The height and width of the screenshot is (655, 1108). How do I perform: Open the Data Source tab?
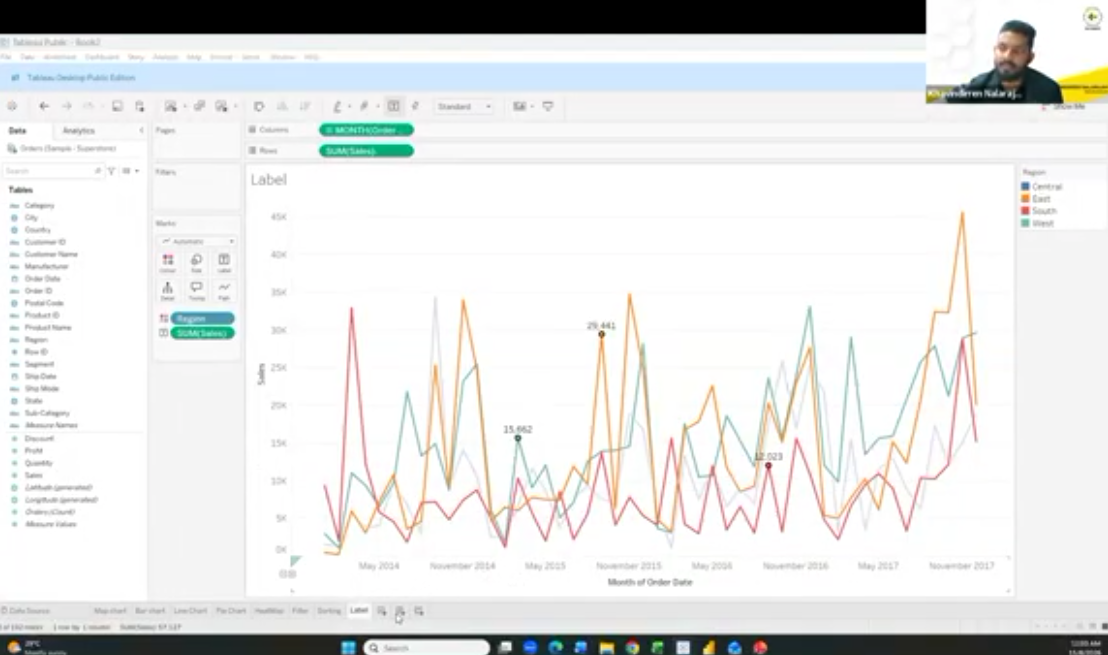(26, 610)
